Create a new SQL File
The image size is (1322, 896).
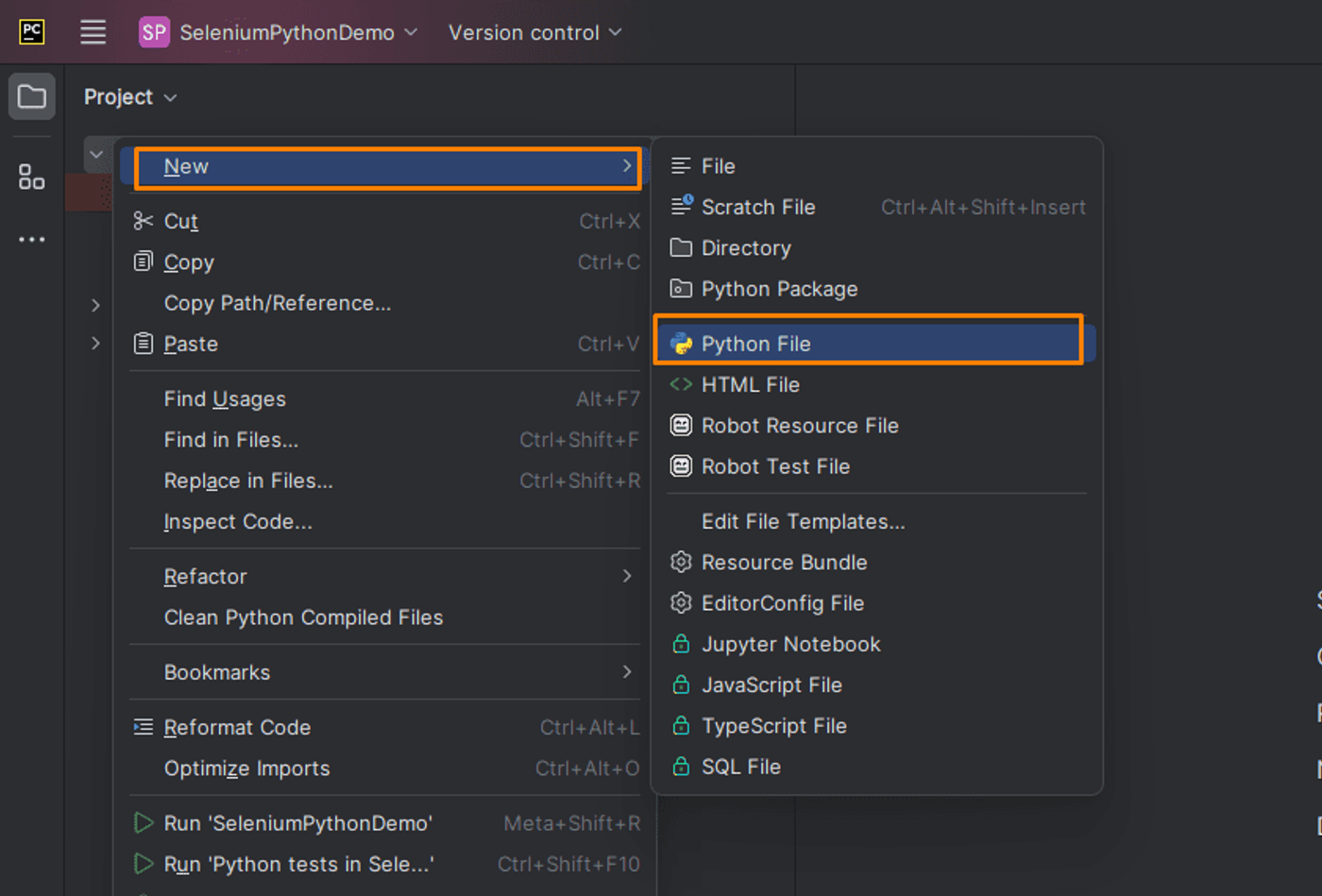(876, 767)
